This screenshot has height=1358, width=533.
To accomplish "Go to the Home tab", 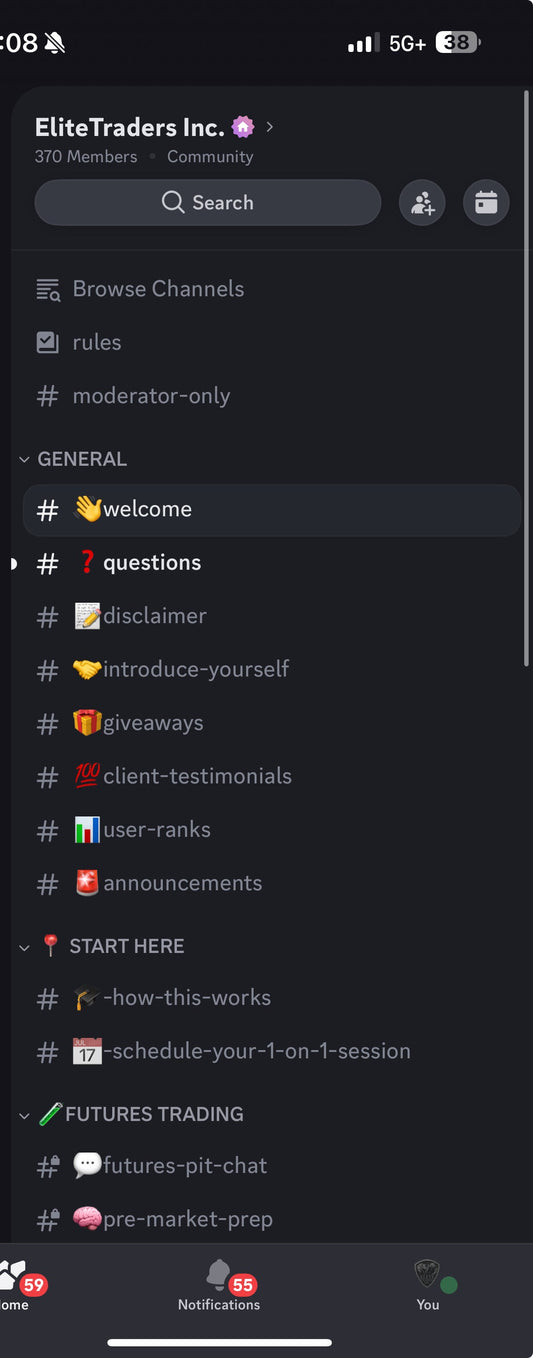I will click(18, 1285).
